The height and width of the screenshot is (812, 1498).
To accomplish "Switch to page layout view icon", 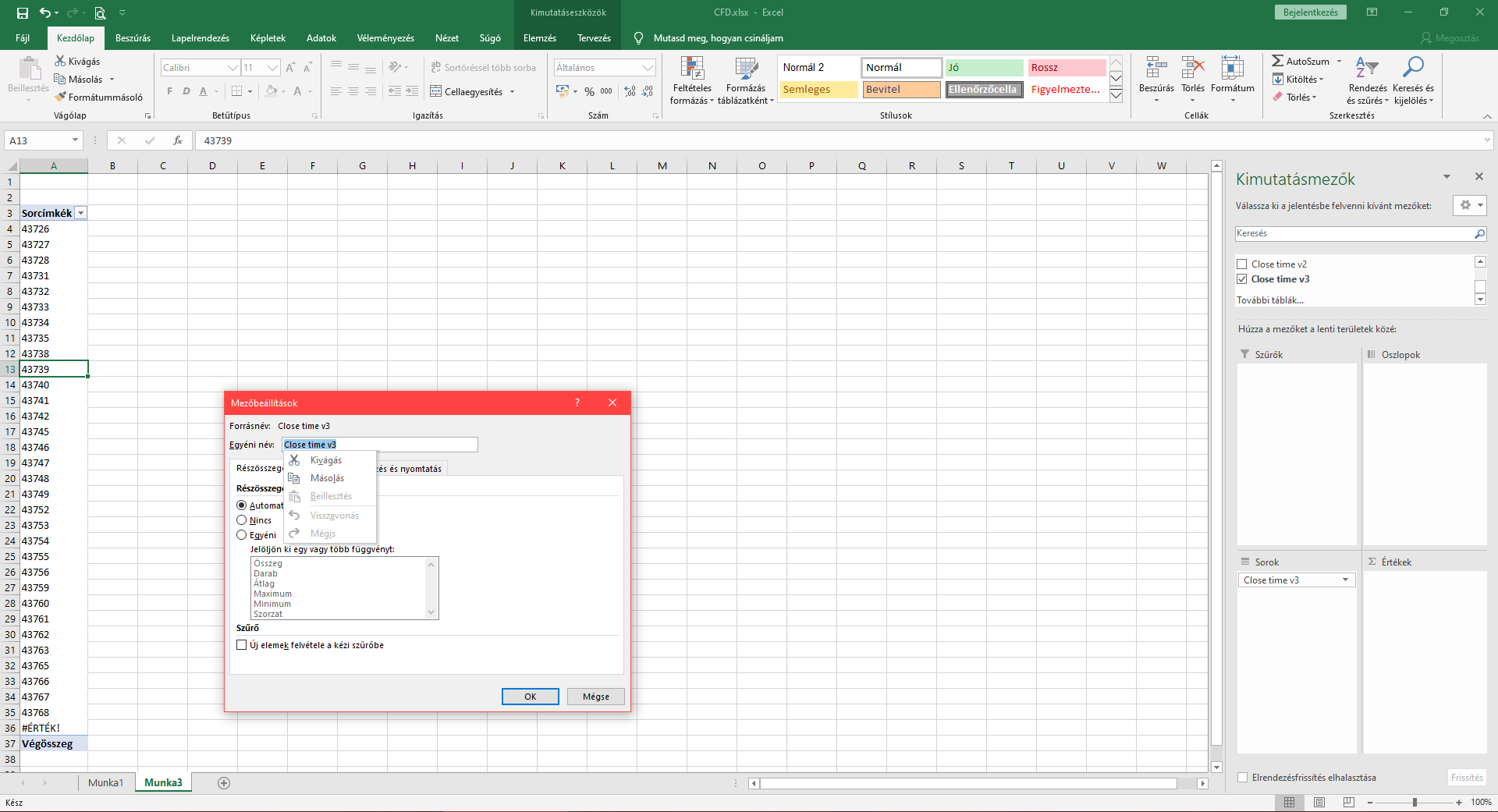I will pos(1319,803).
